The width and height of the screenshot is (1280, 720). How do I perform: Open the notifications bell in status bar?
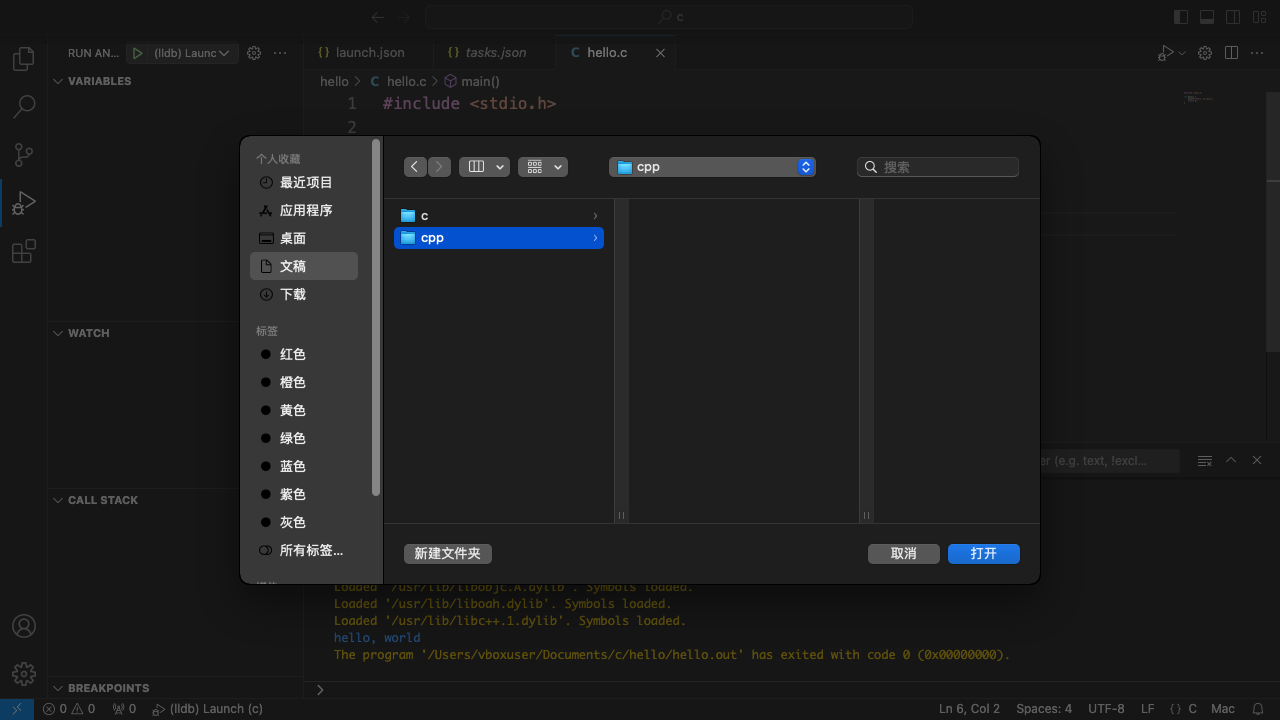point(1257,709)
